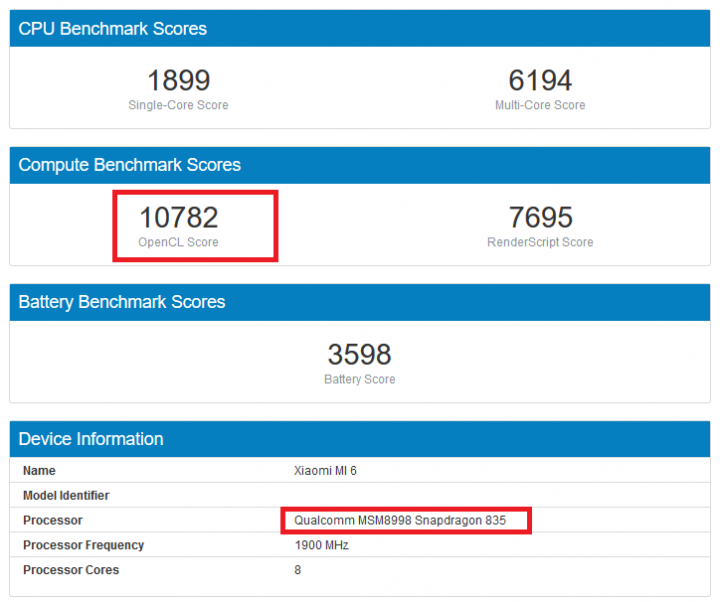This screenshot has height=602, width=720.
Task: Click the Compute Benchmark Scores header
Action: click(x=360, y=165)
